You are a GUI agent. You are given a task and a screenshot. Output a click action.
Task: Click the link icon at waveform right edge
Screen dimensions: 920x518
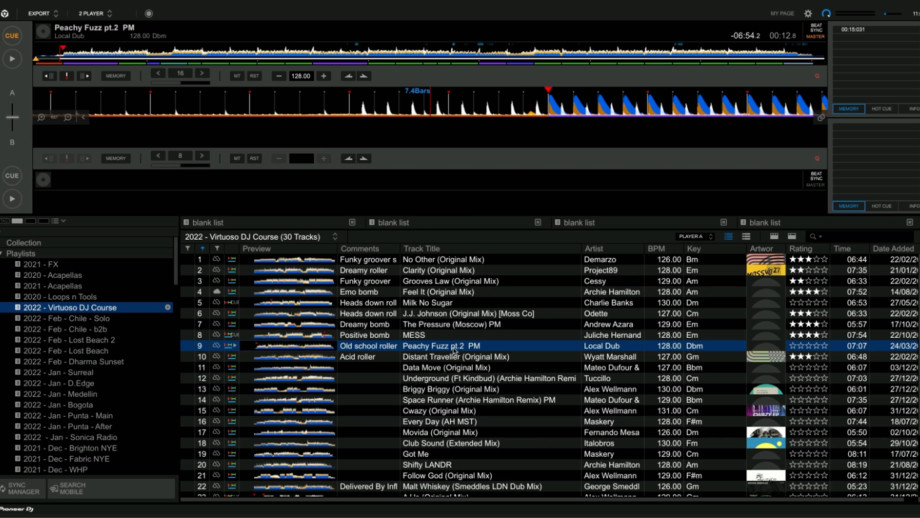click(821, 118)
